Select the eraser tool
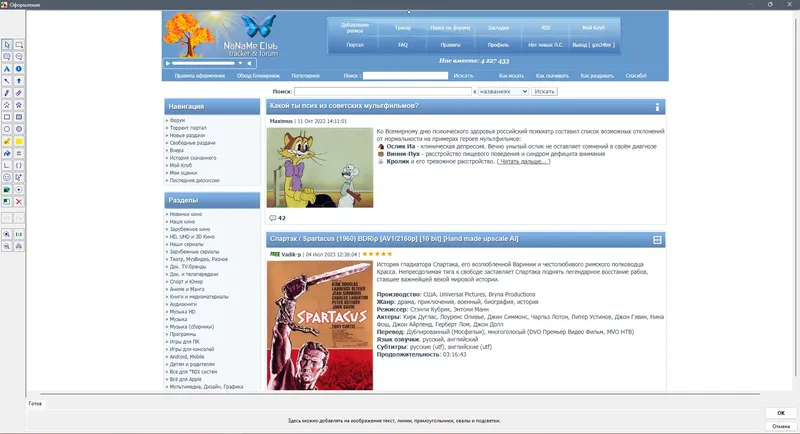 [19, 93]
